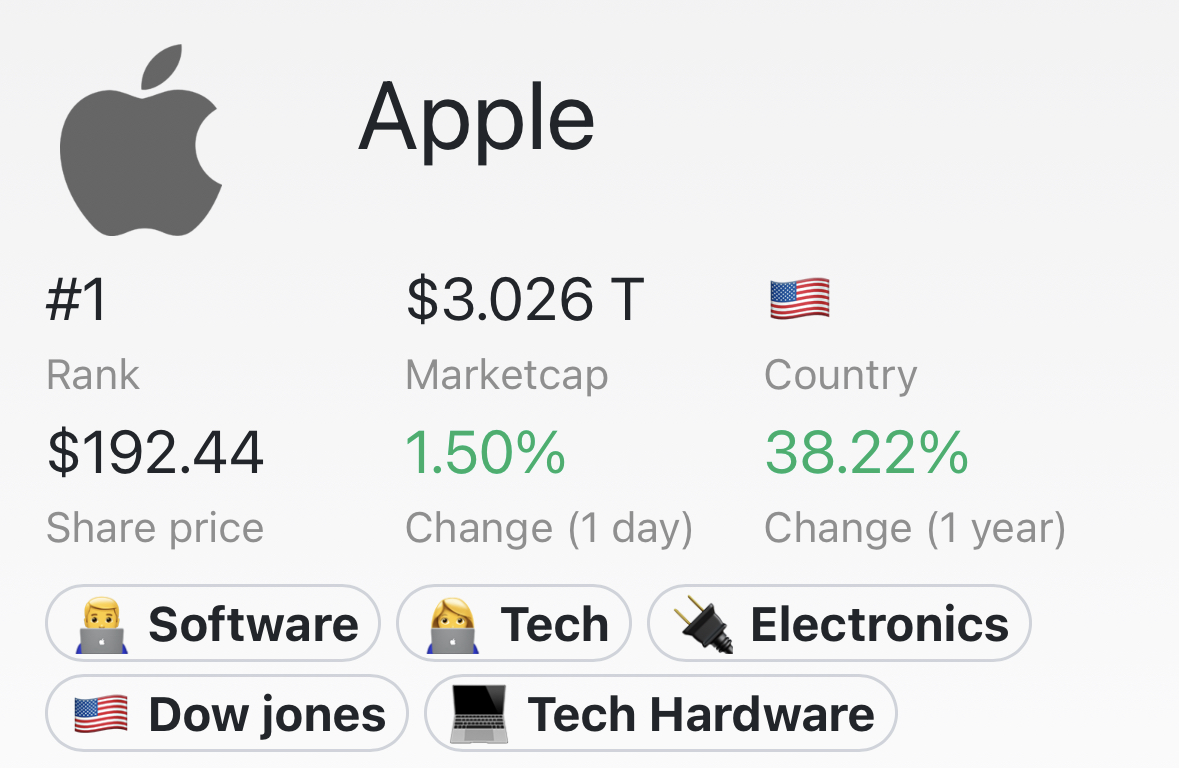
Task: Open the Software category tag
Action: pos(213,624)
